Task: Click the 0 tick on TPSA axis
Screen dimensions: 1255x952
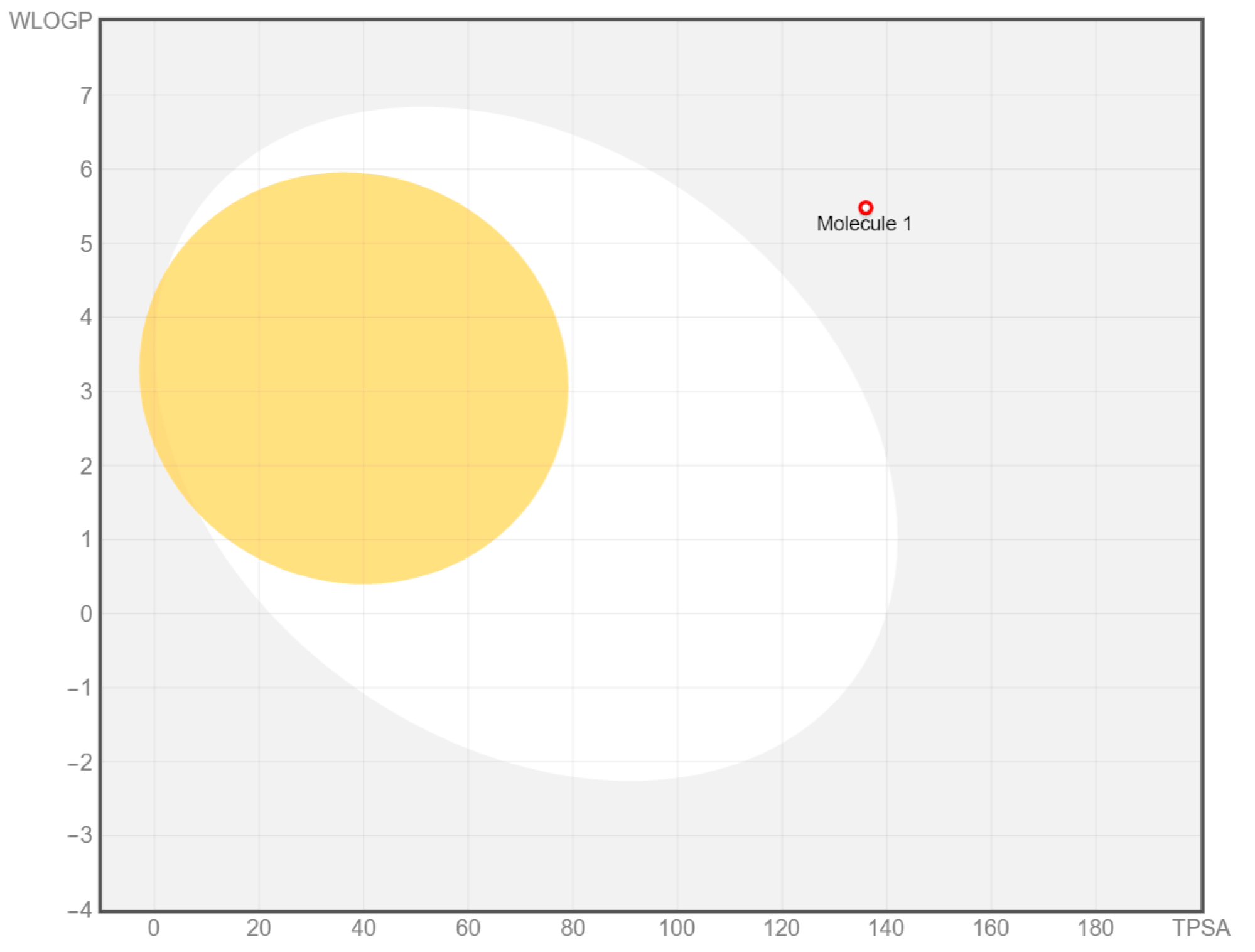Action: (x=153, y=928)
